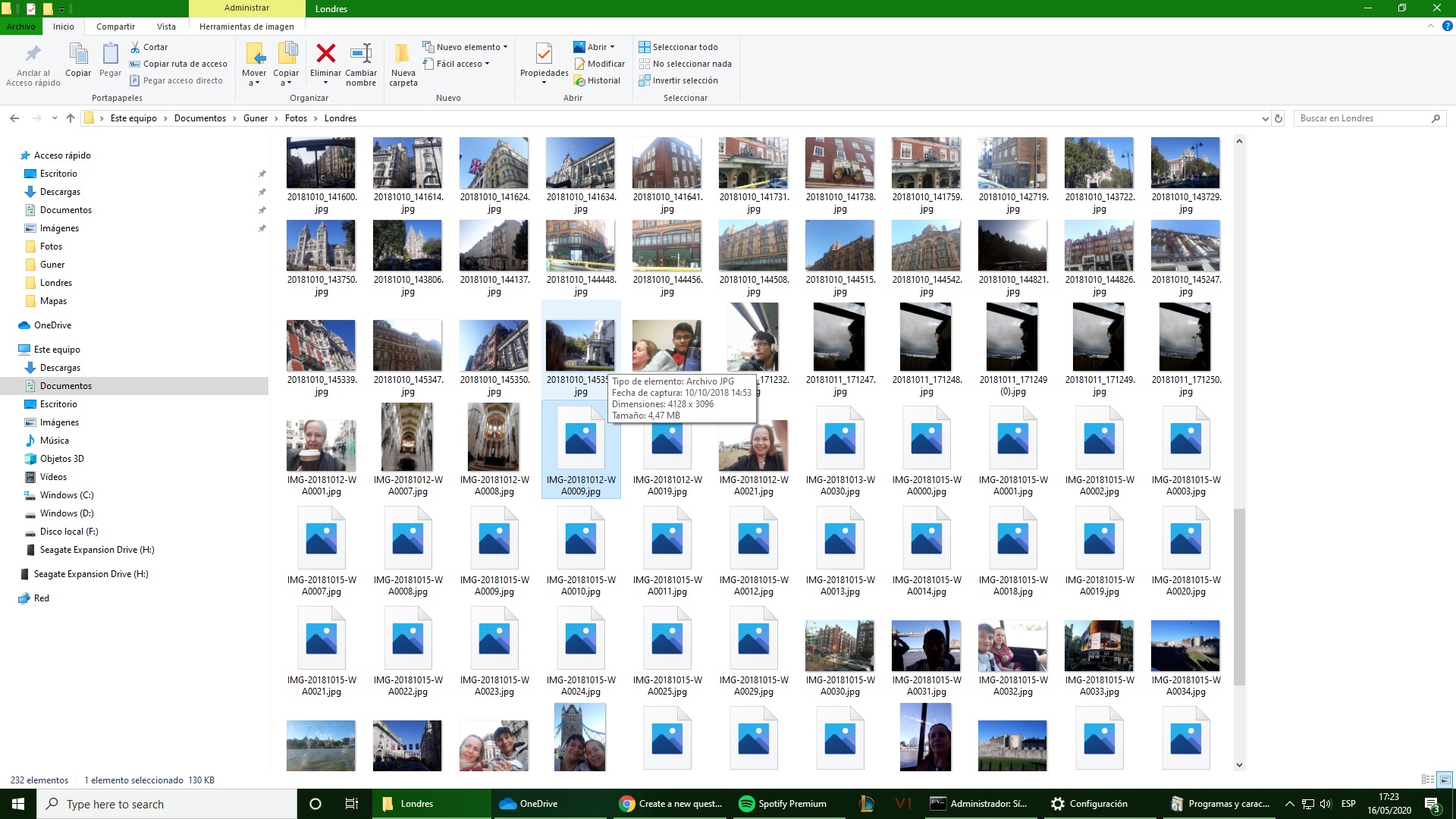1456x819 pixels.
Task: Click the red Eliminar X icon
Action: 326,53
